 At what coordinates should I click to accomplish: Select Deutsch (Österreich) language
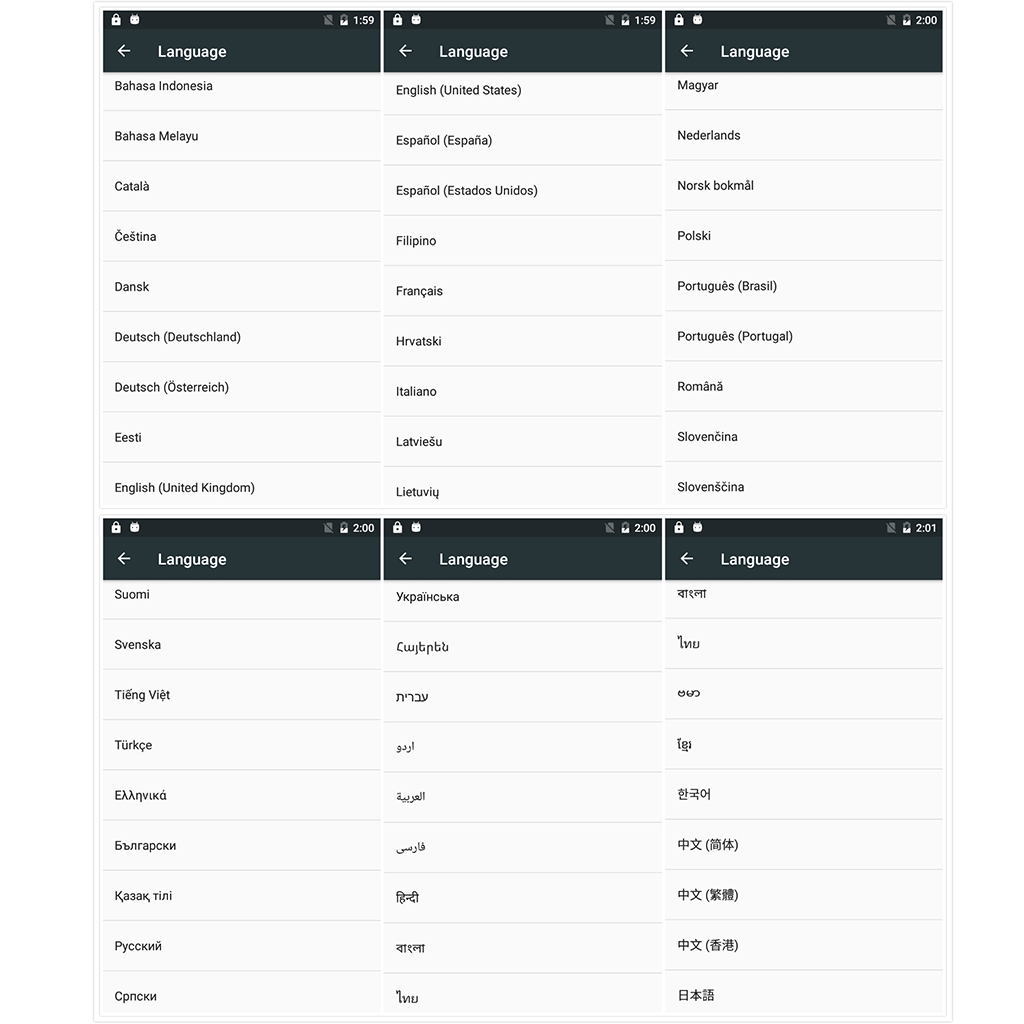[242, 387]
